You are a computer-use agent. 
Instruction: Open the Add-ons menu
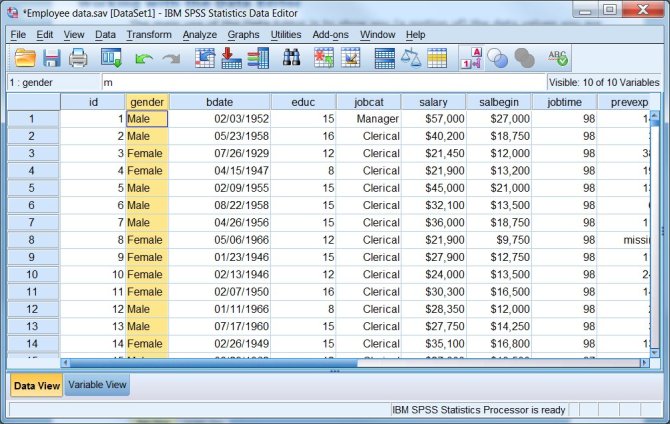click(330, 35)
